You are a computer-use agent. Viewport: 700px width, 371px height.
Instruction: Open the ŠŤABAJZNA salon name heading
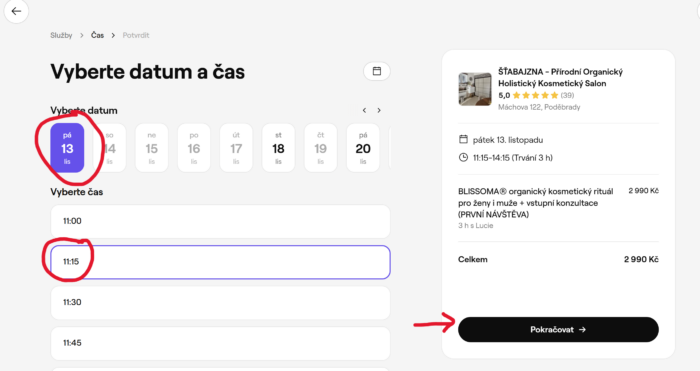click(x=560, y=77)
